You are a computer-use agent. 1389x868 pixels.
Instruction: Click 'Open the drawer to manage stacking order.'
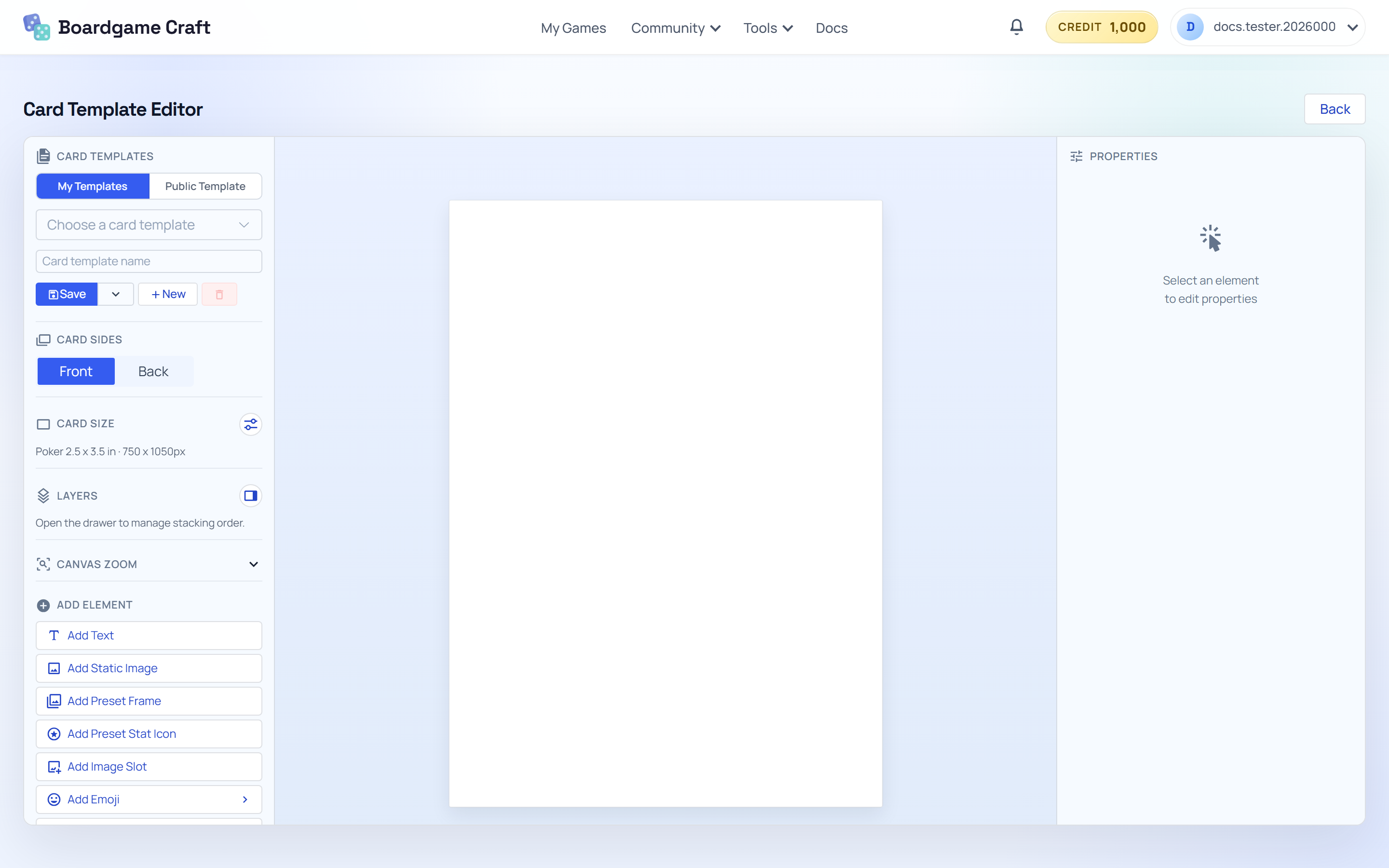coord(140,523)
